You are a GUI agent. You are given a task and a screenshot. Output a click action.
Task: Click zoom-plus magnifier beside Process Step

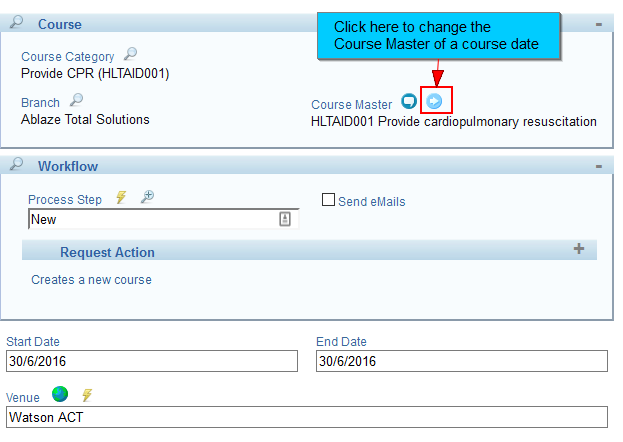pos(147,197)
